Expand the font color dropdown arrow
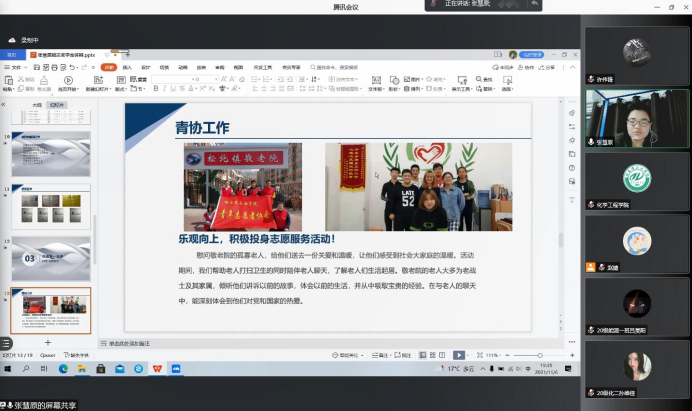The image size is (692, 411). click(194, 89)
